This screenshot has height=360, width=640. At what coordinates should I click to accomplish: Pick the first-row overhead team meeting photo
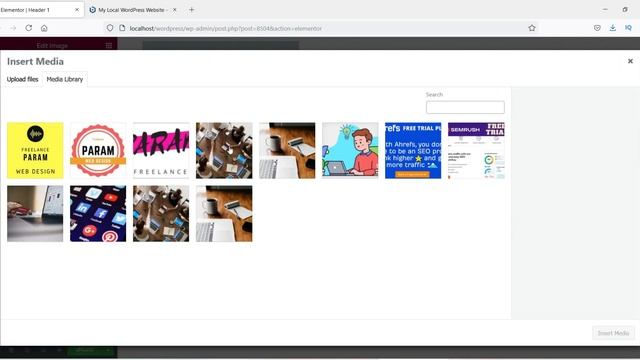pos(224,150)
